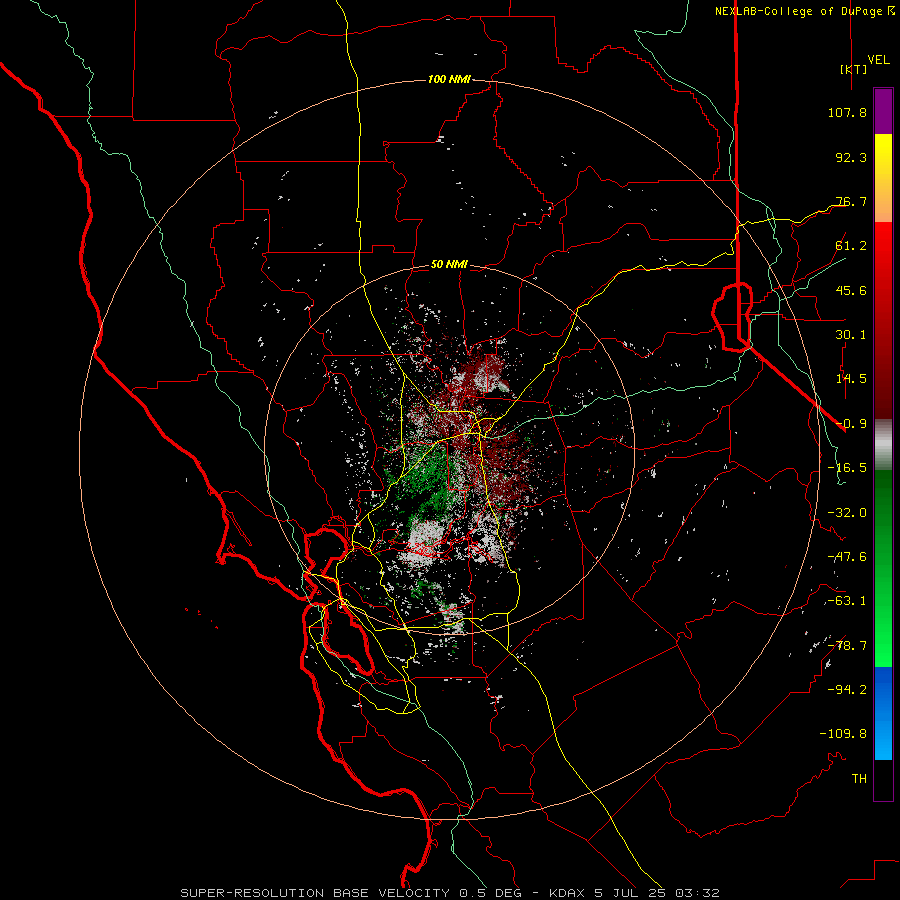Click the blue segment of velocity color bar

tap(883, 713)
